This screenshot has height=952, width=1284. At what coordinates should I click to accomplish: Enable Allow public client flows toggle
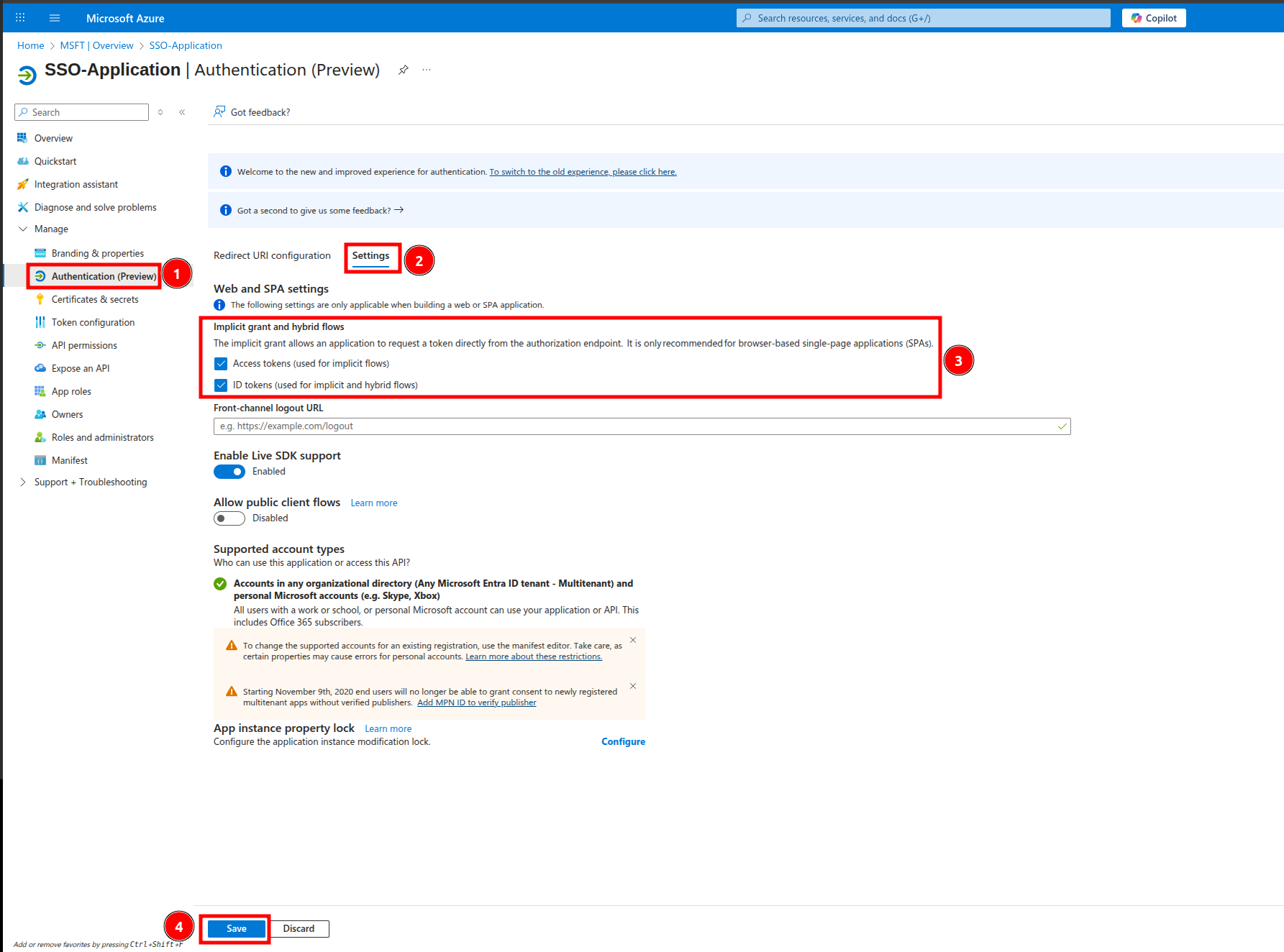click(x=229, y=518)
